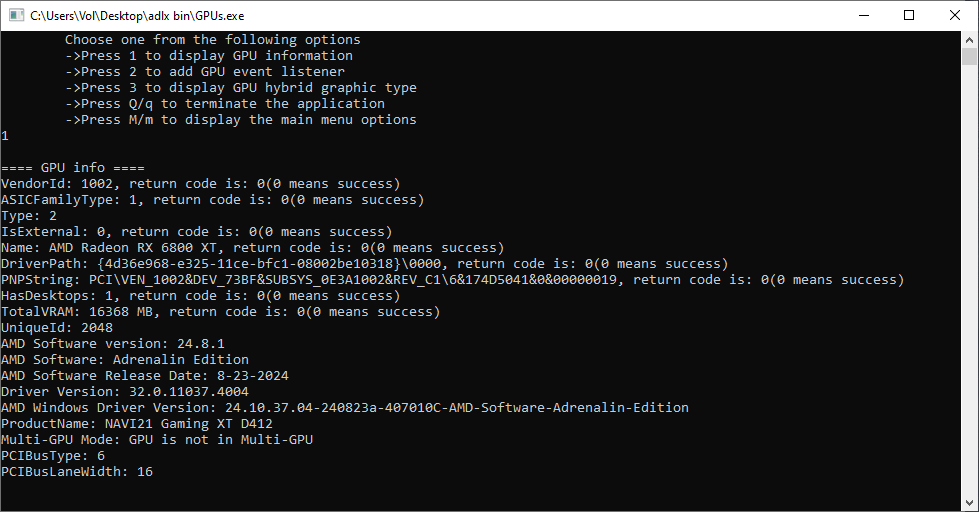Close the GPUs.exe console window

[x=955, y=16]
